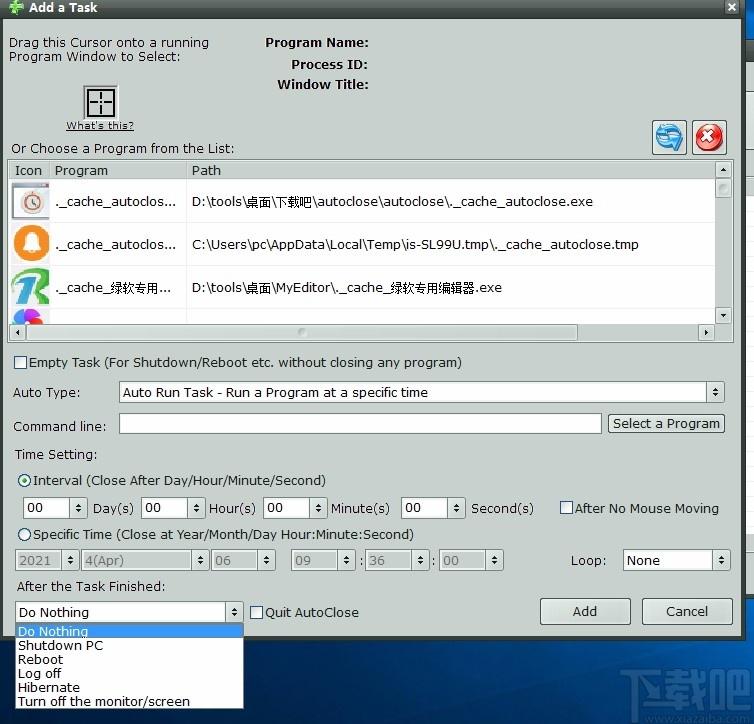
Task: Select Specific Time radio button
Action: (x=24, y=534)
